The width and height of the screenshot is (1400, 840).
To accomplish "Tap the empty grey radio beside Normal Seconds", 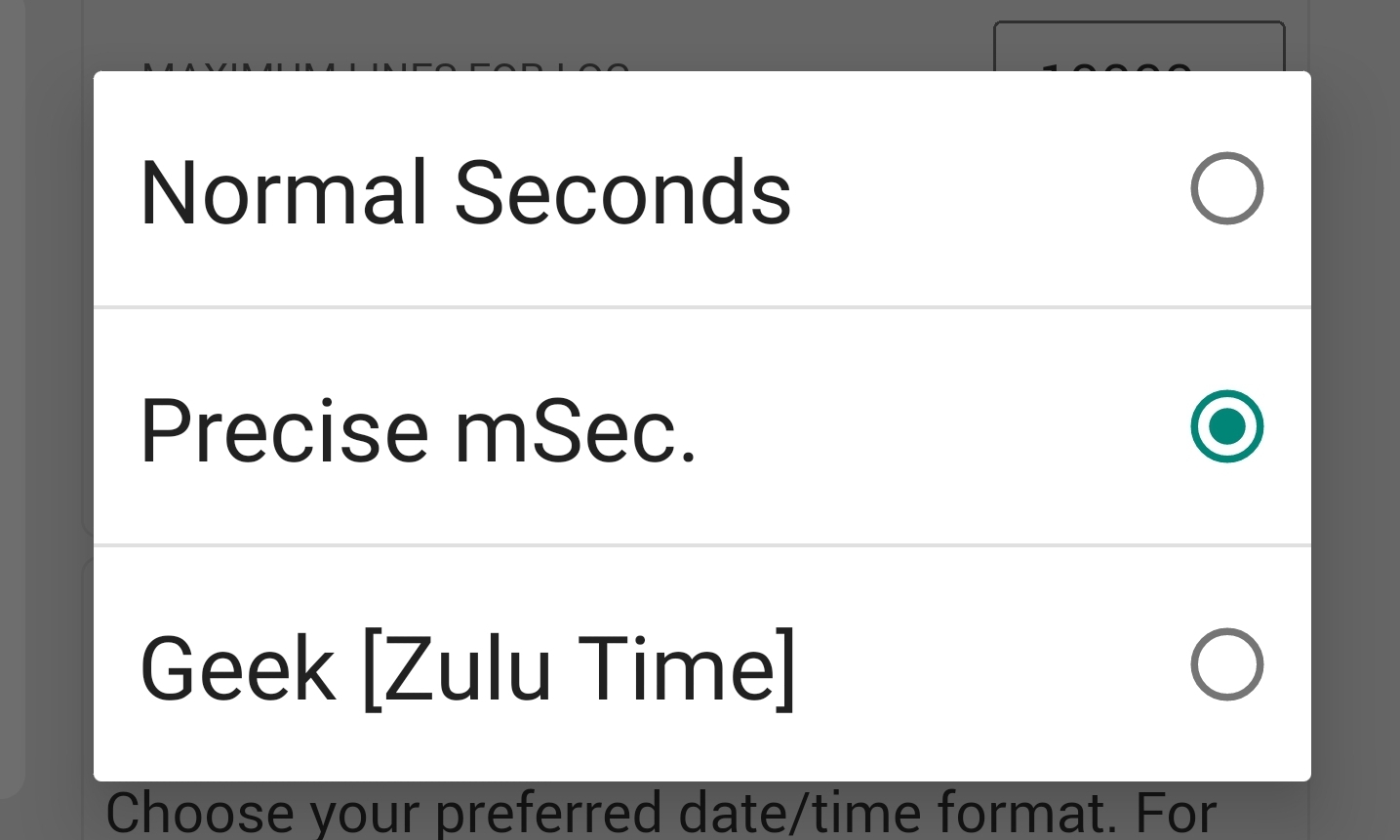I will (x=1226, y=188).
